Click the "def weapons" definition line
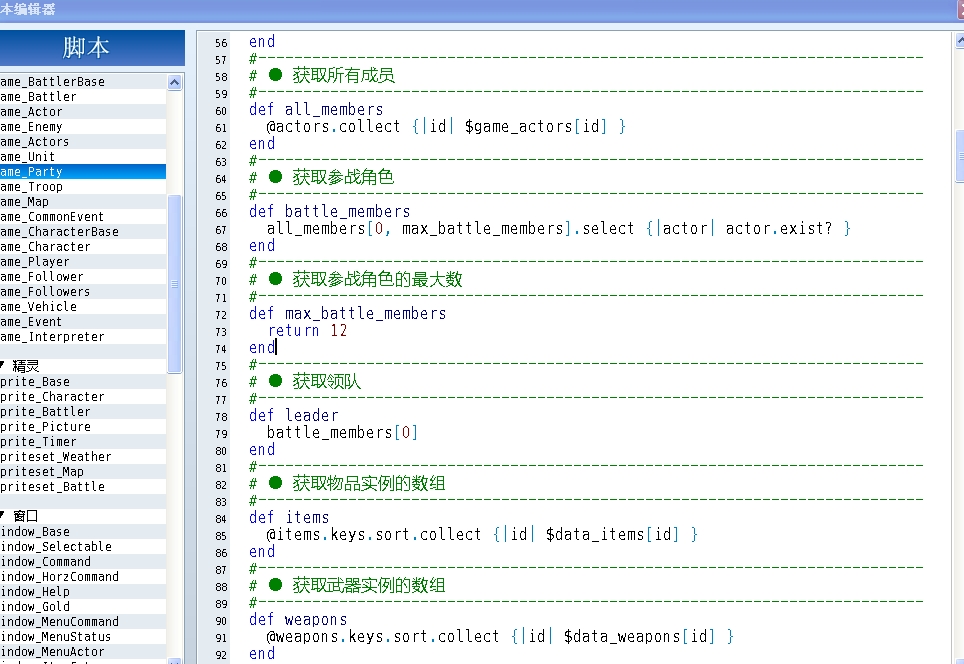Viewport: 964px width, 664px height. point(298,620)
